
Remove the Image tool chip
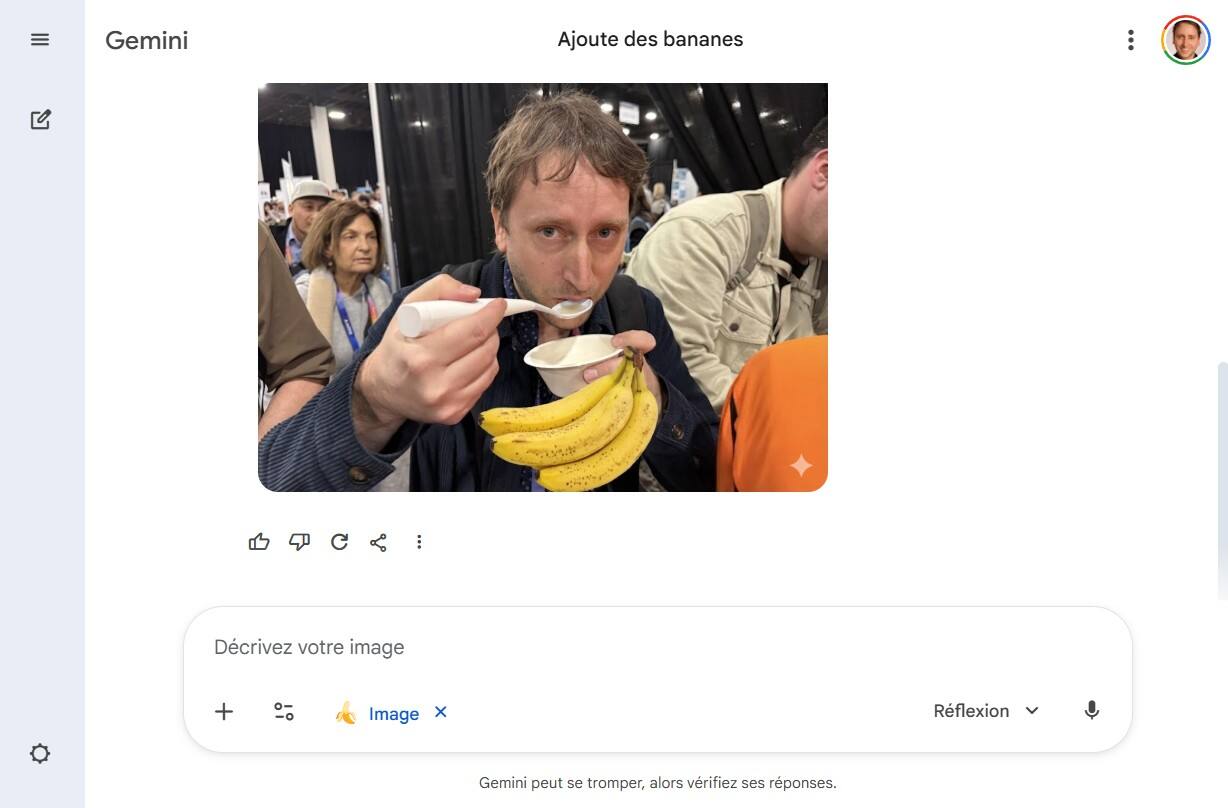[440, 712]
